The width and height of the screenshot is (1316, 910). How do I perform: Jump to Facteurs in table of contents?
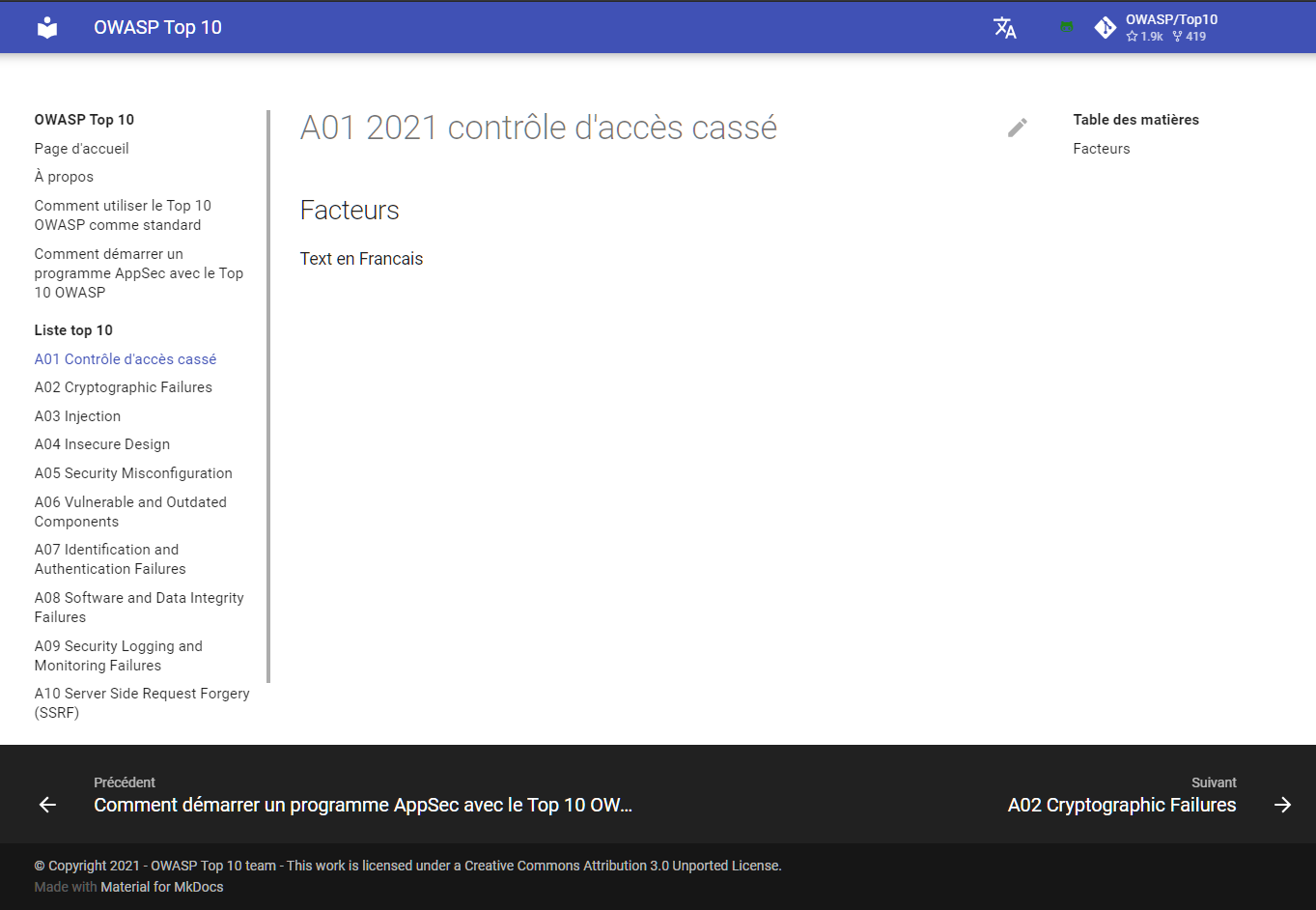coord(1102,149)
